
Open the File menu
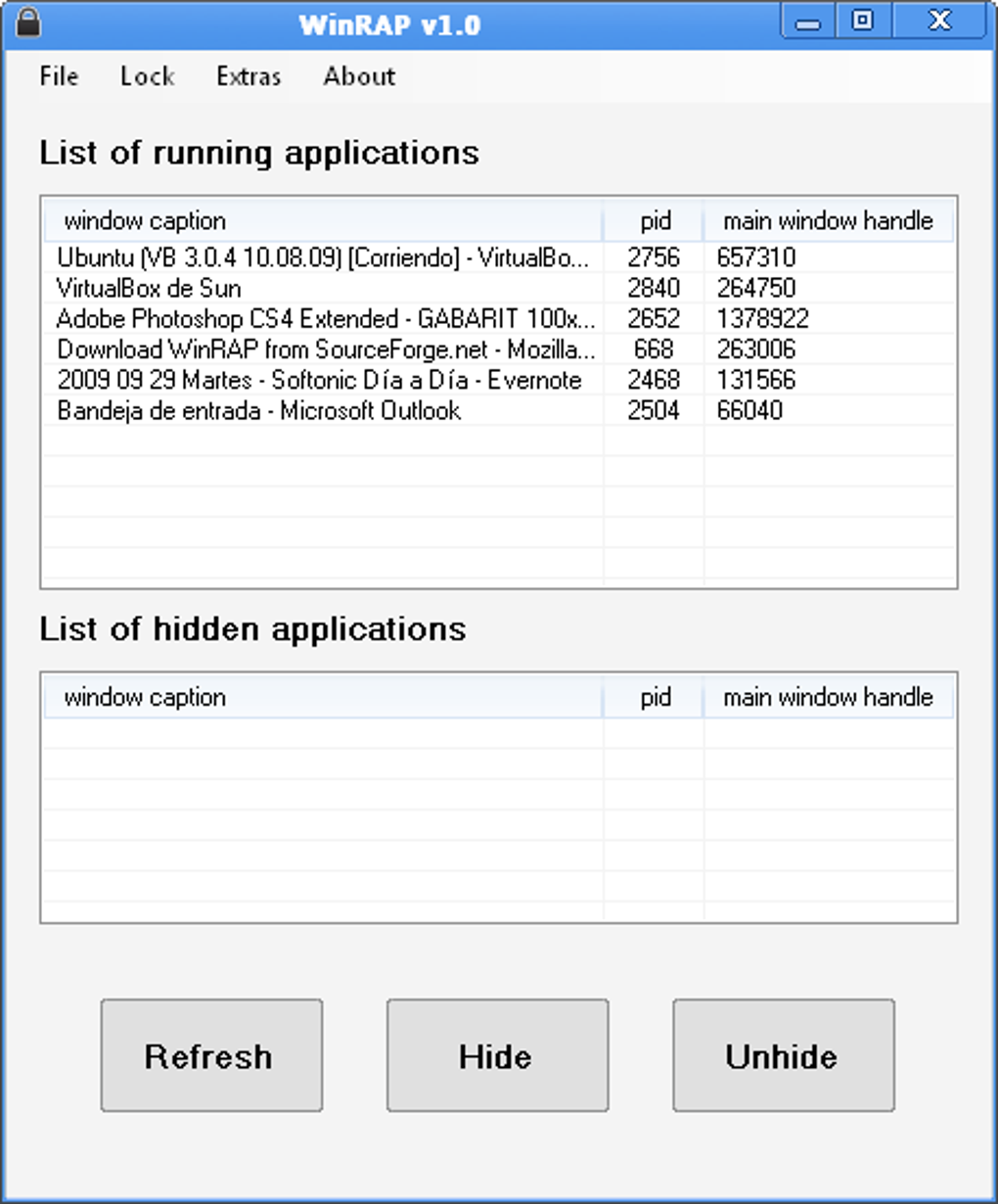[59, 76]
